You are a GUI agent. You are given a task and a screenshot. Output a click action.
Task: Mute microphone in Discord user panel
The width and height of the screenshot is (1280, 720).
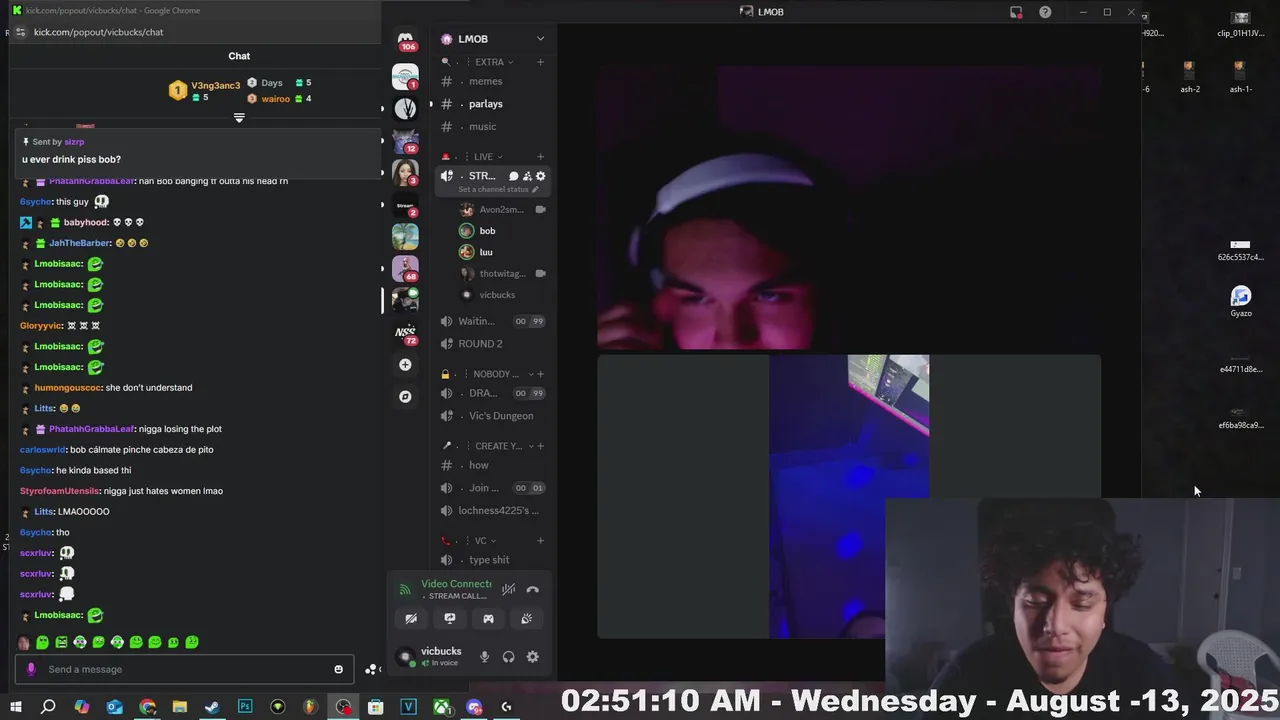(485, 657)
